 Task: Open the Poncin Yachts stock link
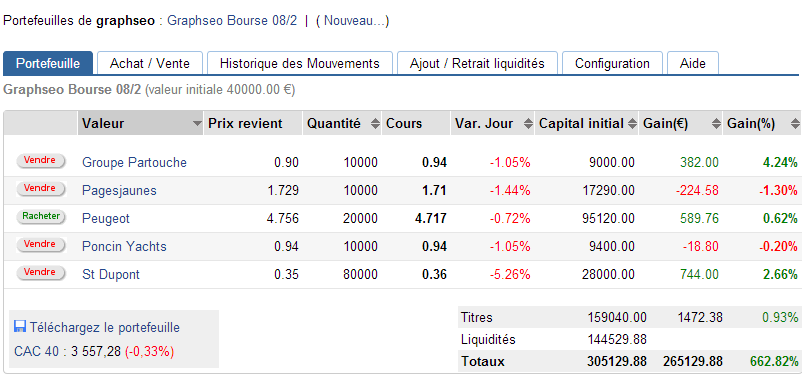tap(124, 247)
